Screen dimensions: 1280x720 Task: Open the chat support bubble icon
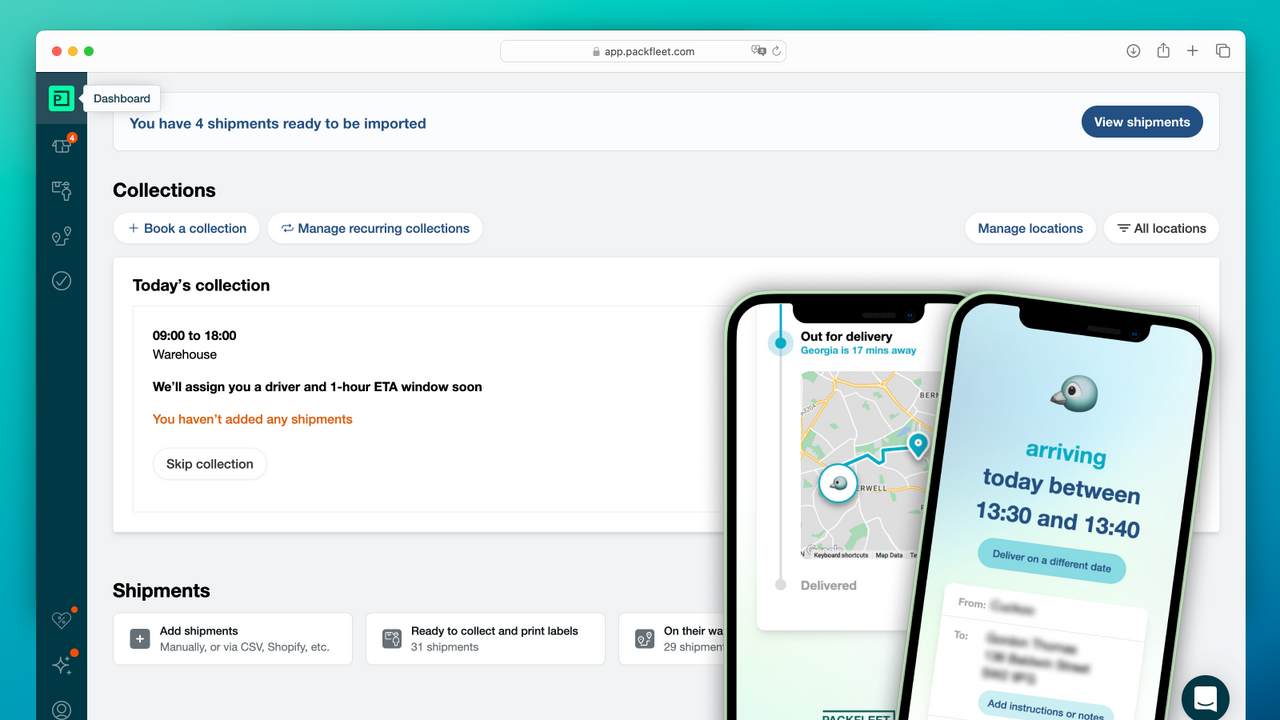pyautogui.click(x=1205, y=698)
